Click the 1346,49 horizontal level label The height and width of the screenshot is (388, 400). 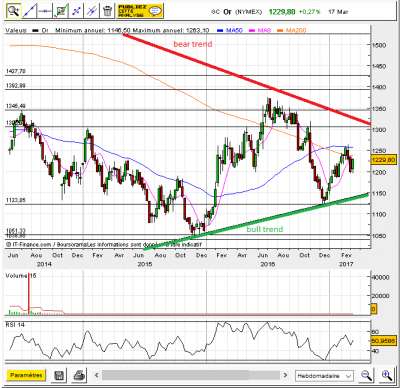click(x=16, y=106)
